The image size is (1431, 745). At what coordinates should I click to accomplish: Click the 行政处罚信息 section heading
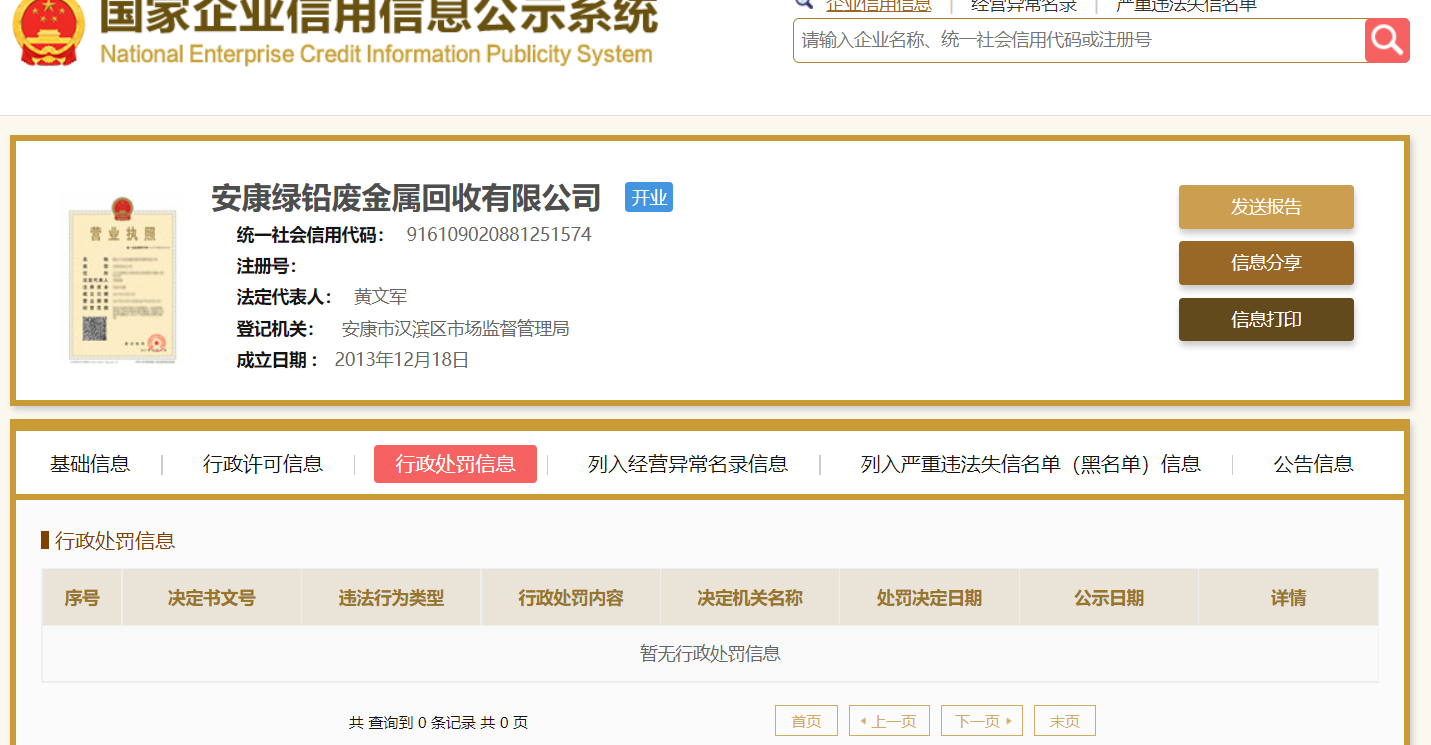115,541
